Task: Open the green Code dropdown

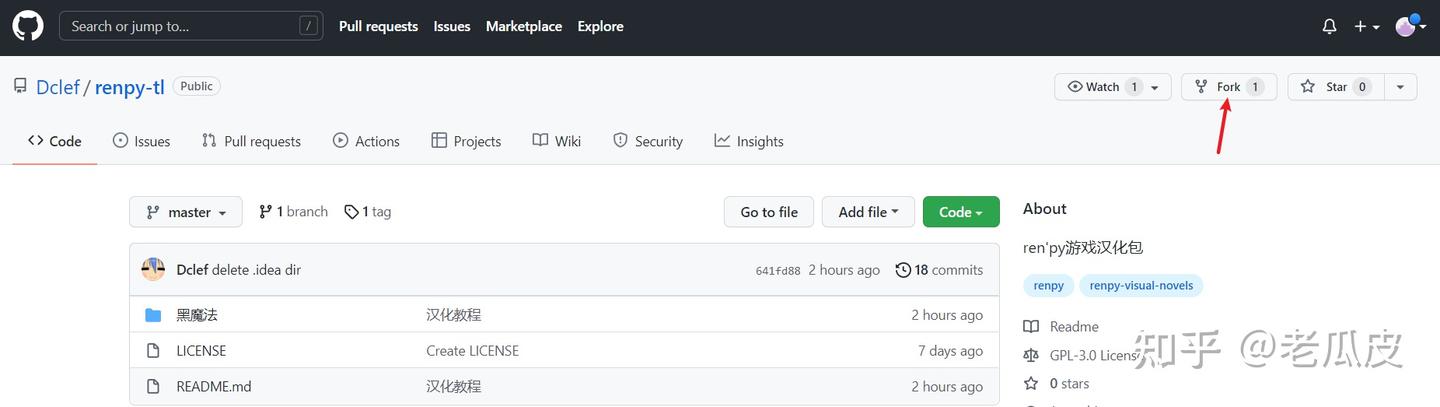Action: click(960, 212)
